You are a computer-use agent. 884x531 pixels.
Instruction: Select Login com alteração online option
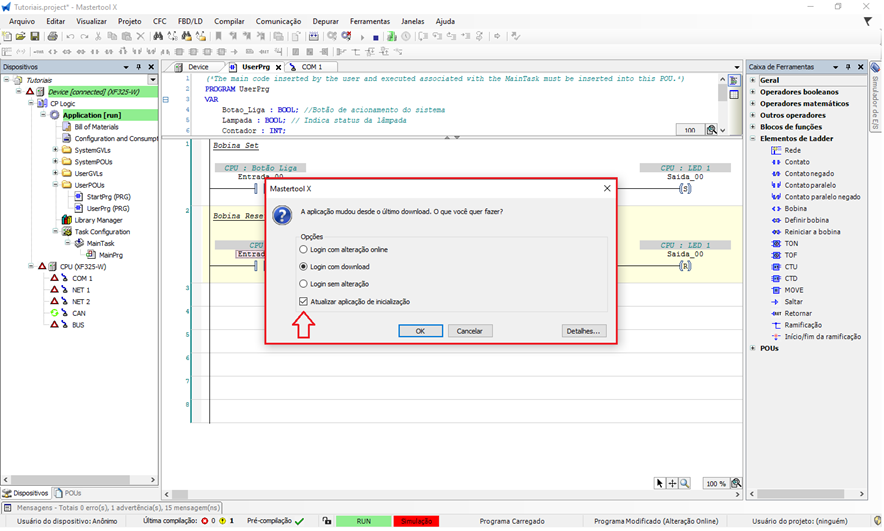(304, 249)
